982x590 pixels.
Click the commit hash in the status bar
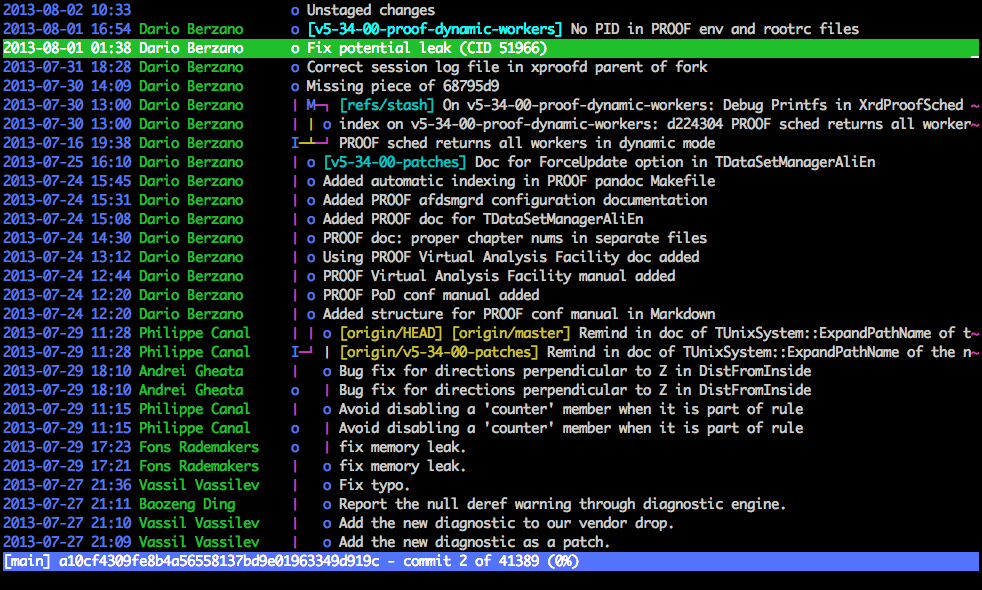point(214,561)
